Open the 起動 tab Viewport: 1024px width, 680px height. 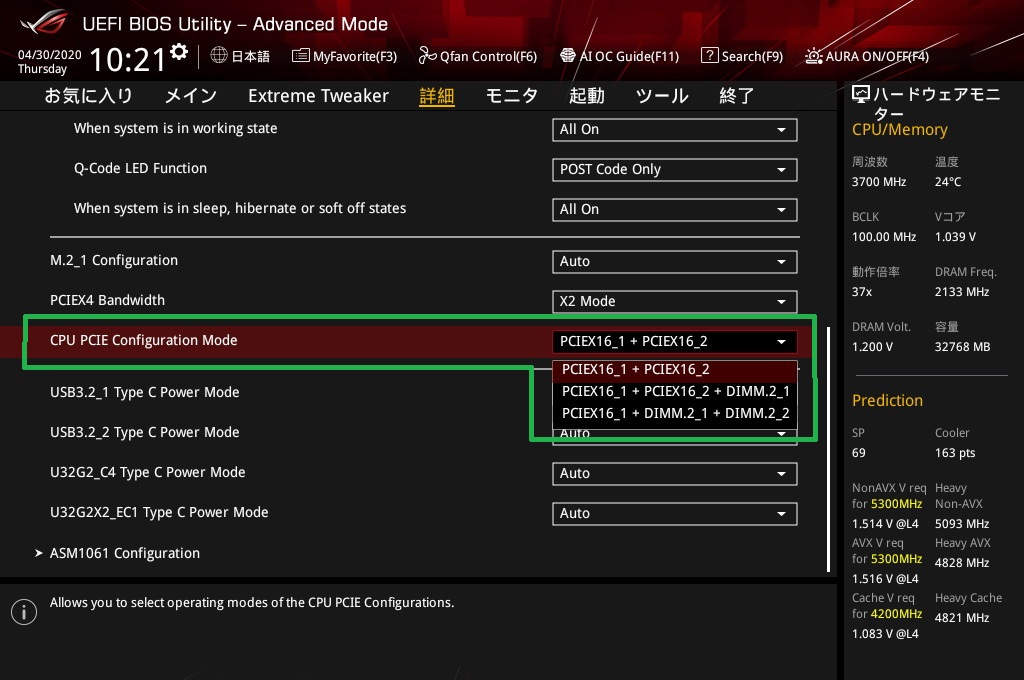pyautogui.click(x=586, y=96)
